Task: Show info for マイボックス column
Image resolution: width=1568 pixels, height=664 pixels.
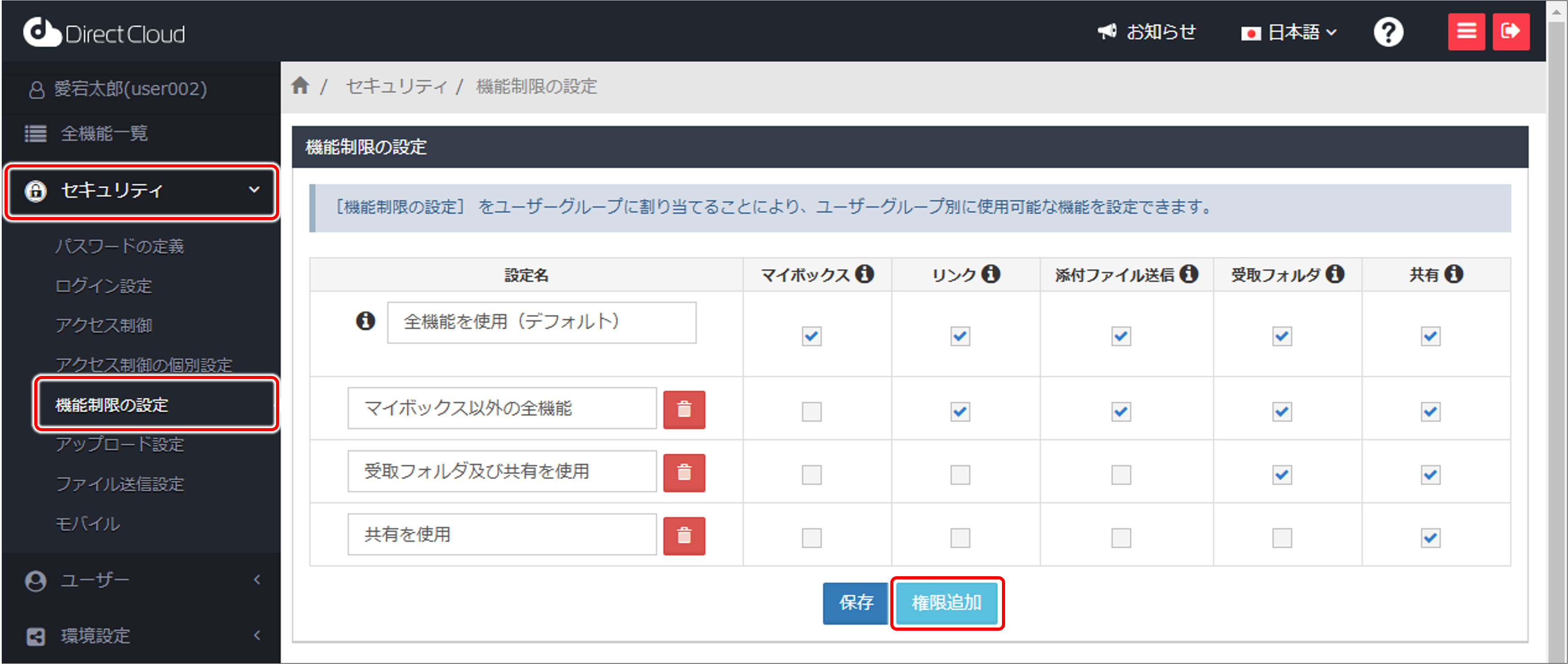Action: 864,274
